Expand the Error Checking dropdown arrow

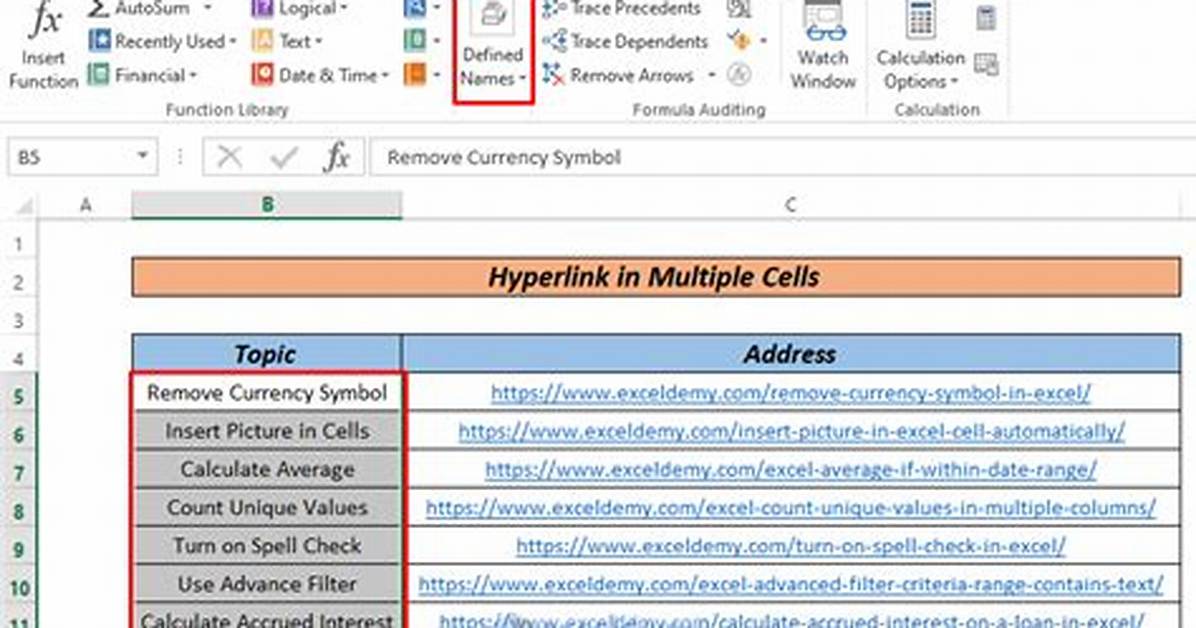[763, 41]
